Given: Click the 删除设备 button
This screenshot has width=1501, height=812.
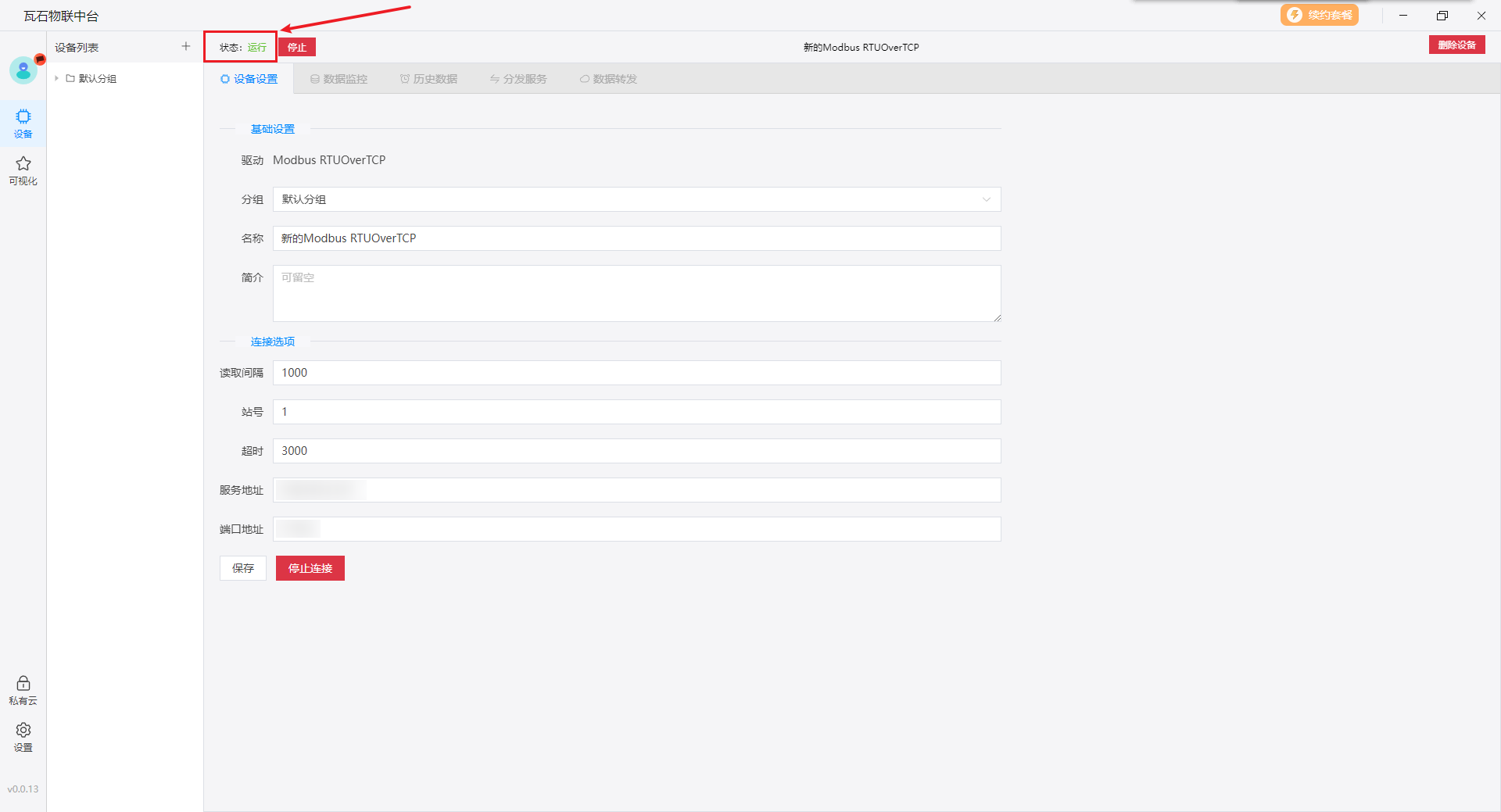Looking at the screenshot, I should click(x=1456, y=45).
